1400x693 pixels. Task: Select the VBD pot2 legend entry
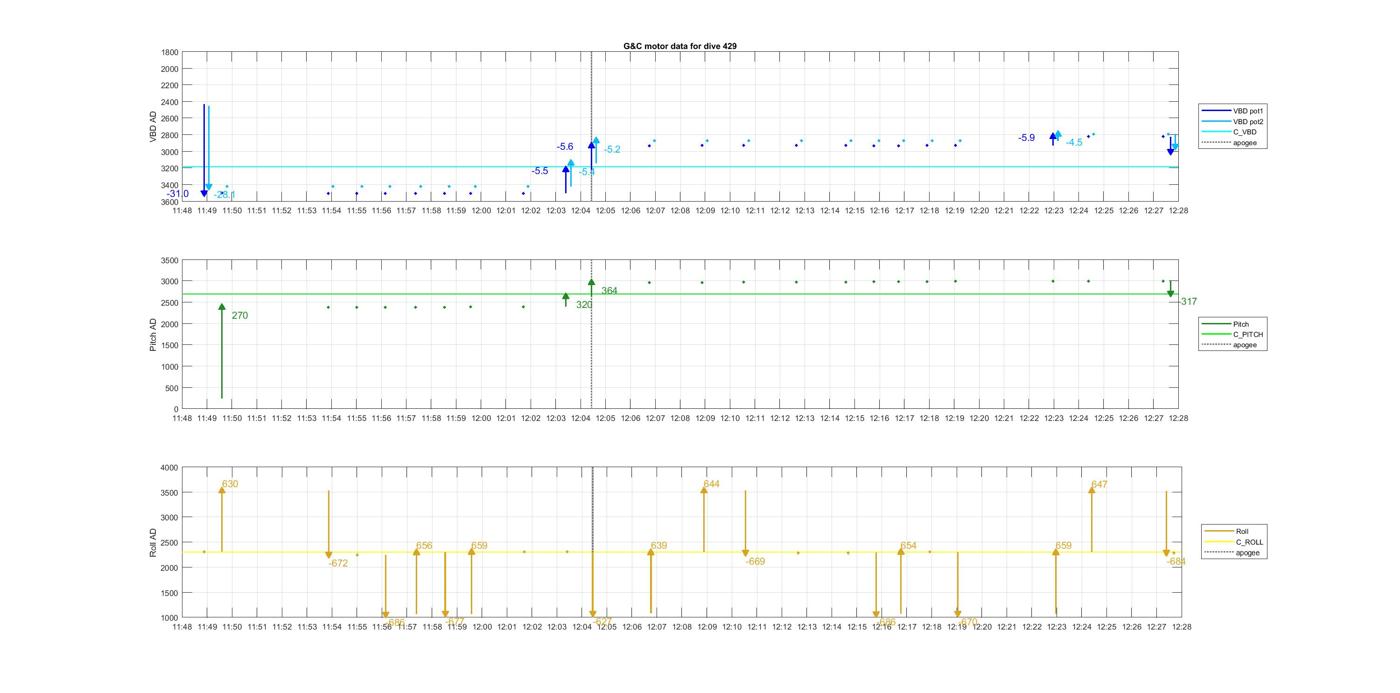[1232, 121]
